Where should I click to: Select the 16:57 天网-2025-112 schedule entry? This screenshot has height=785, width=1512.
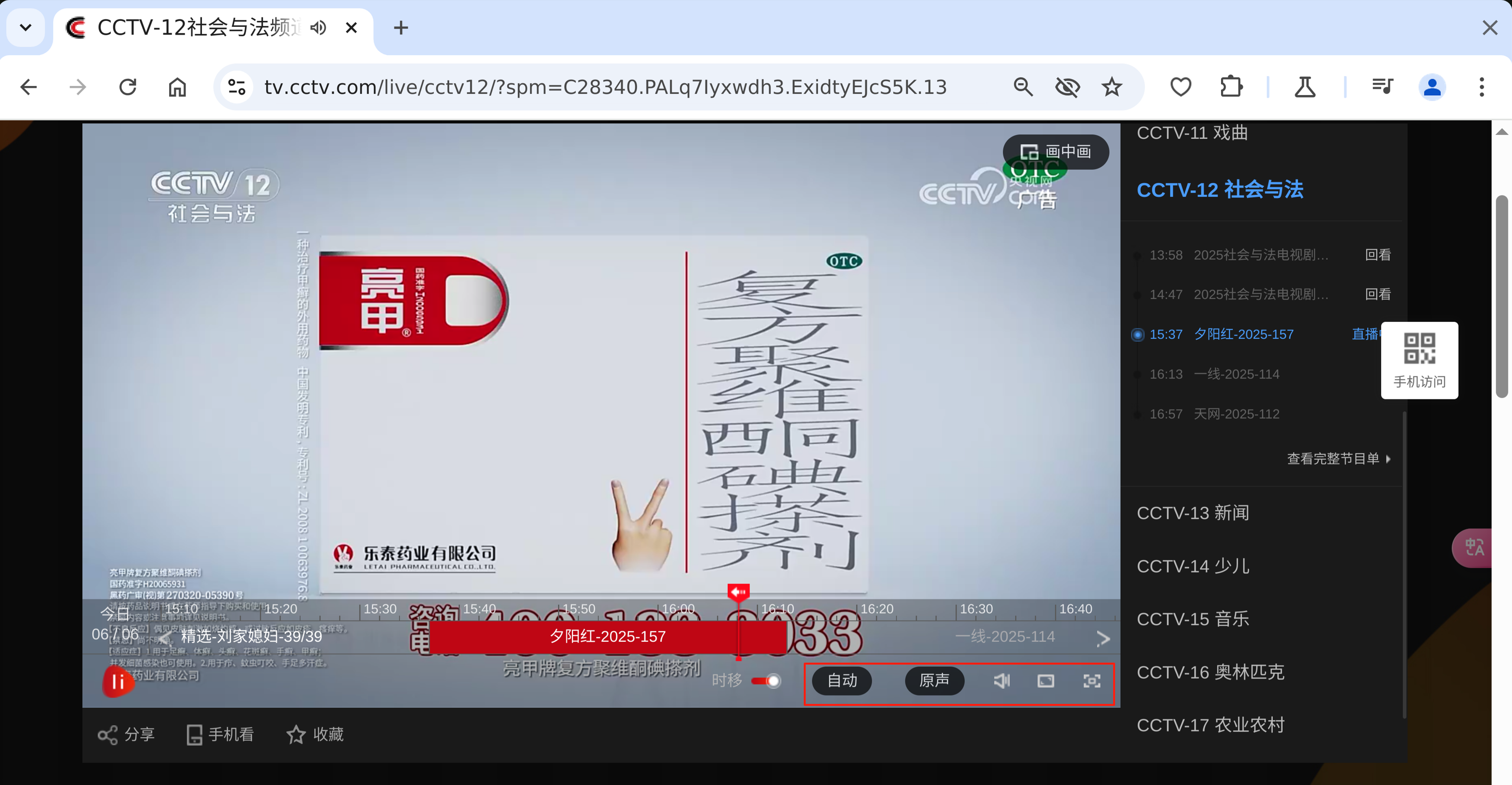(x=1215, y=414)
